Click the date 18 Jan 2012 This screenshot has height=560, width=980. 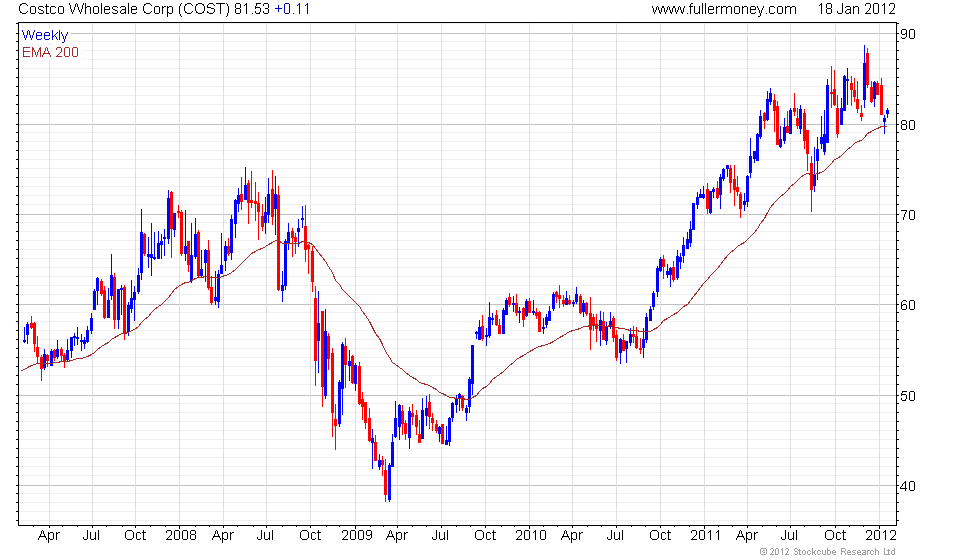(x=856, y=9)
